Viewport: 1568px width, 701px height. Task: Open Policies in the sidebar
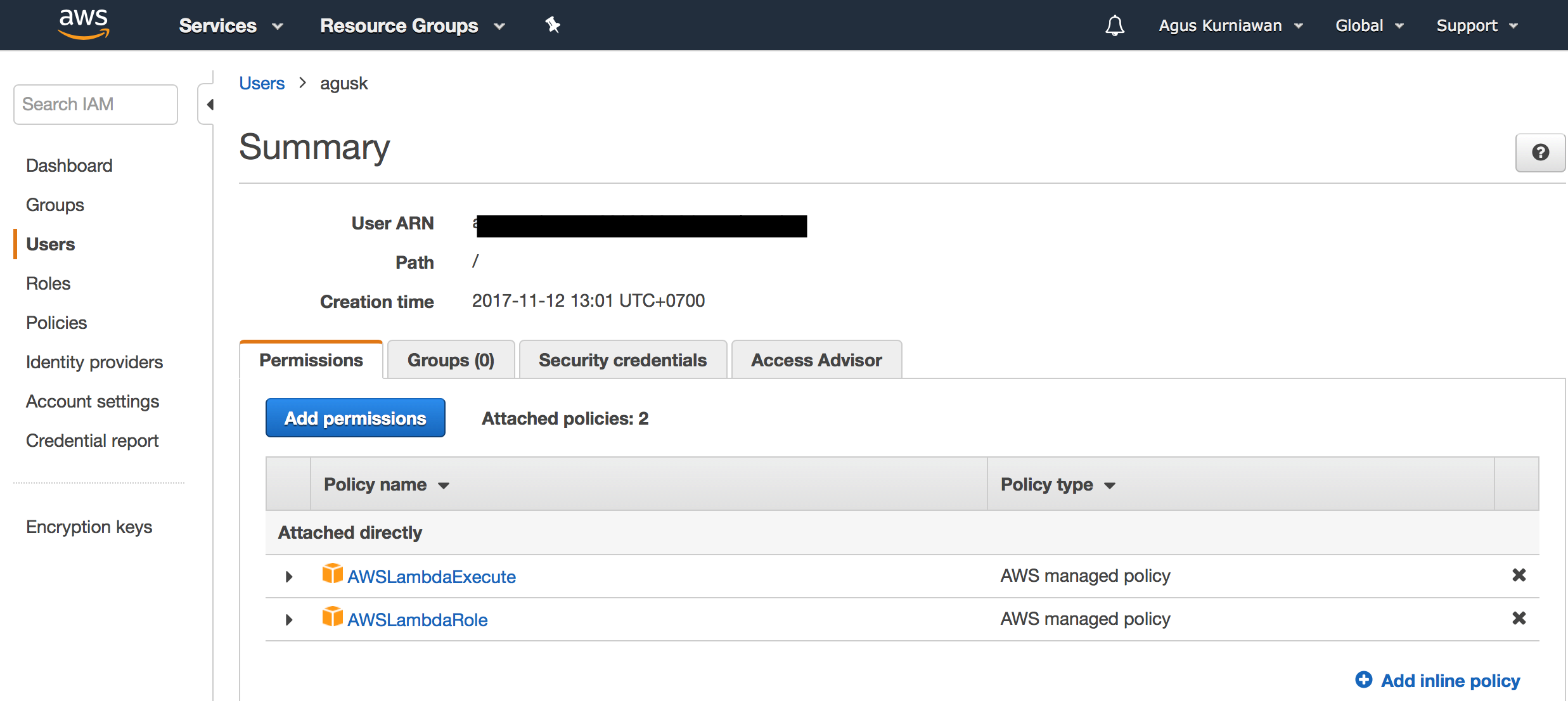56,323
